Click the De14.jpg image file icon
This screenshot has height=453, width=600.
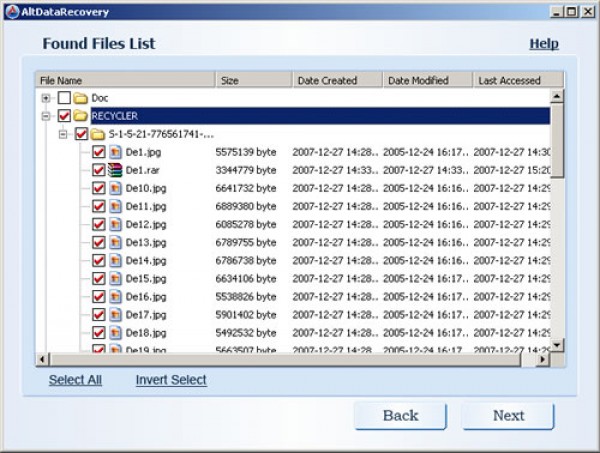tap(115, 260)
